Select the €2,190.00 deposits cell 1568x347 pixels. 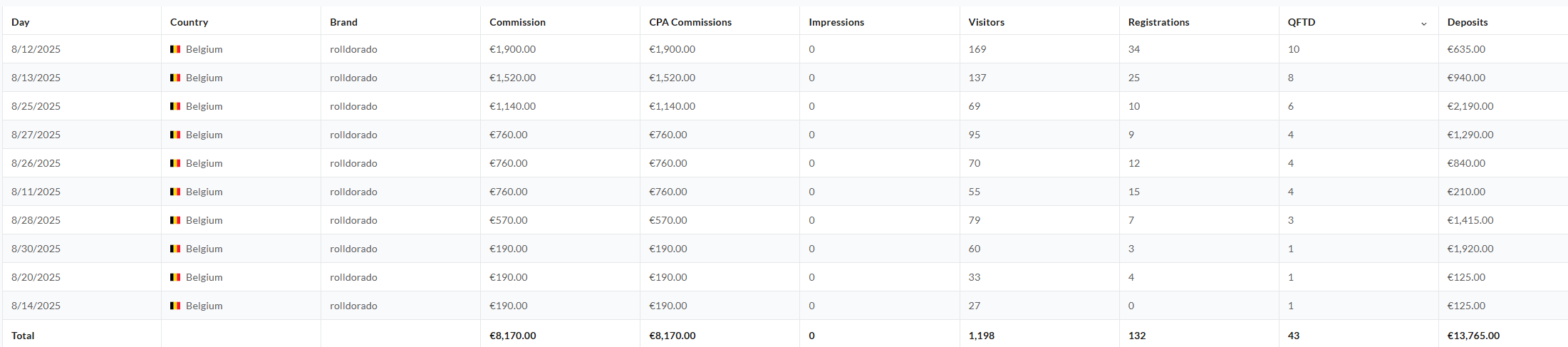(x=1503, y=106)
